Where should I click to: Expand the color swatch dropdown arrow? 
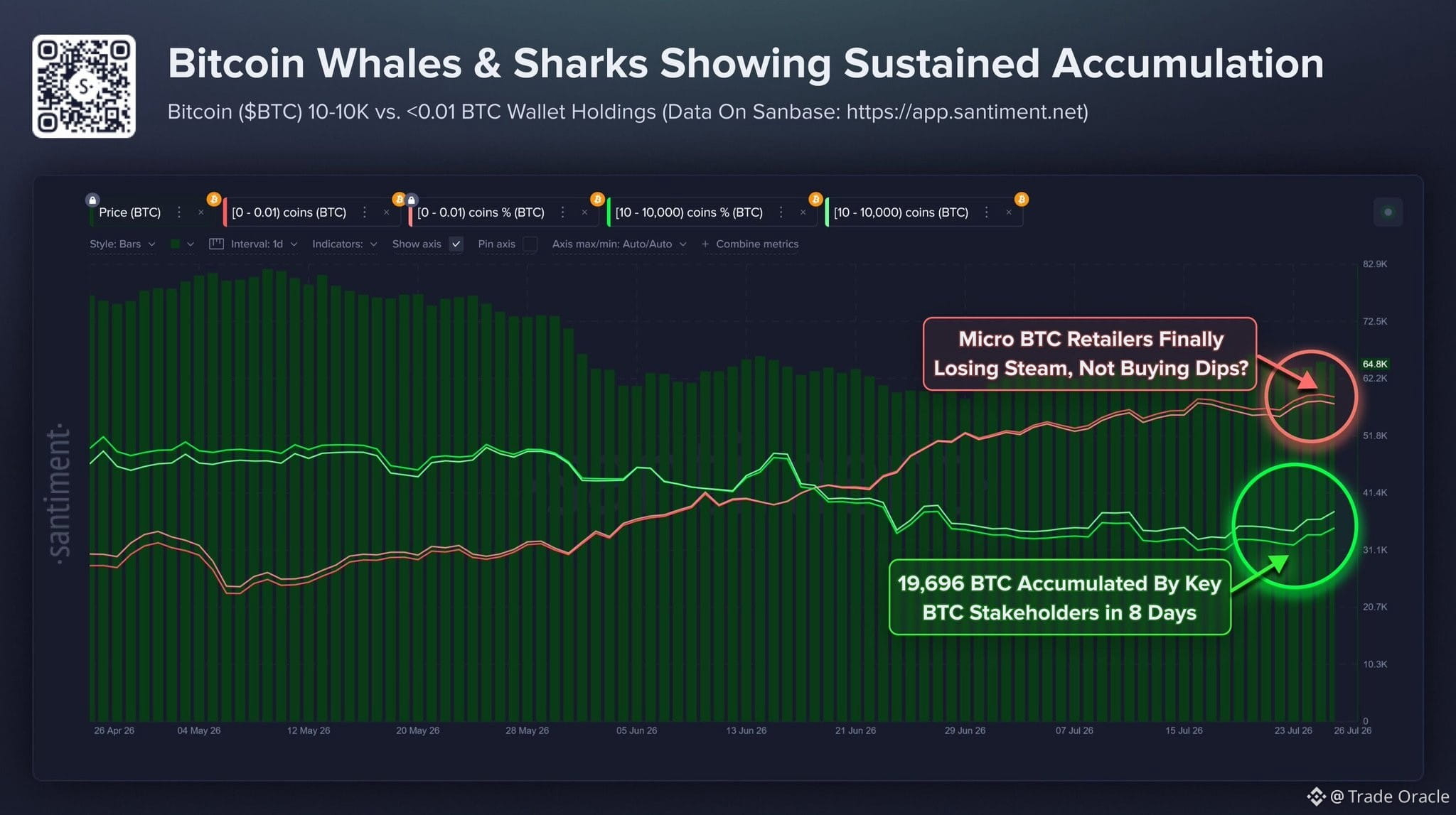pos(191,244)
